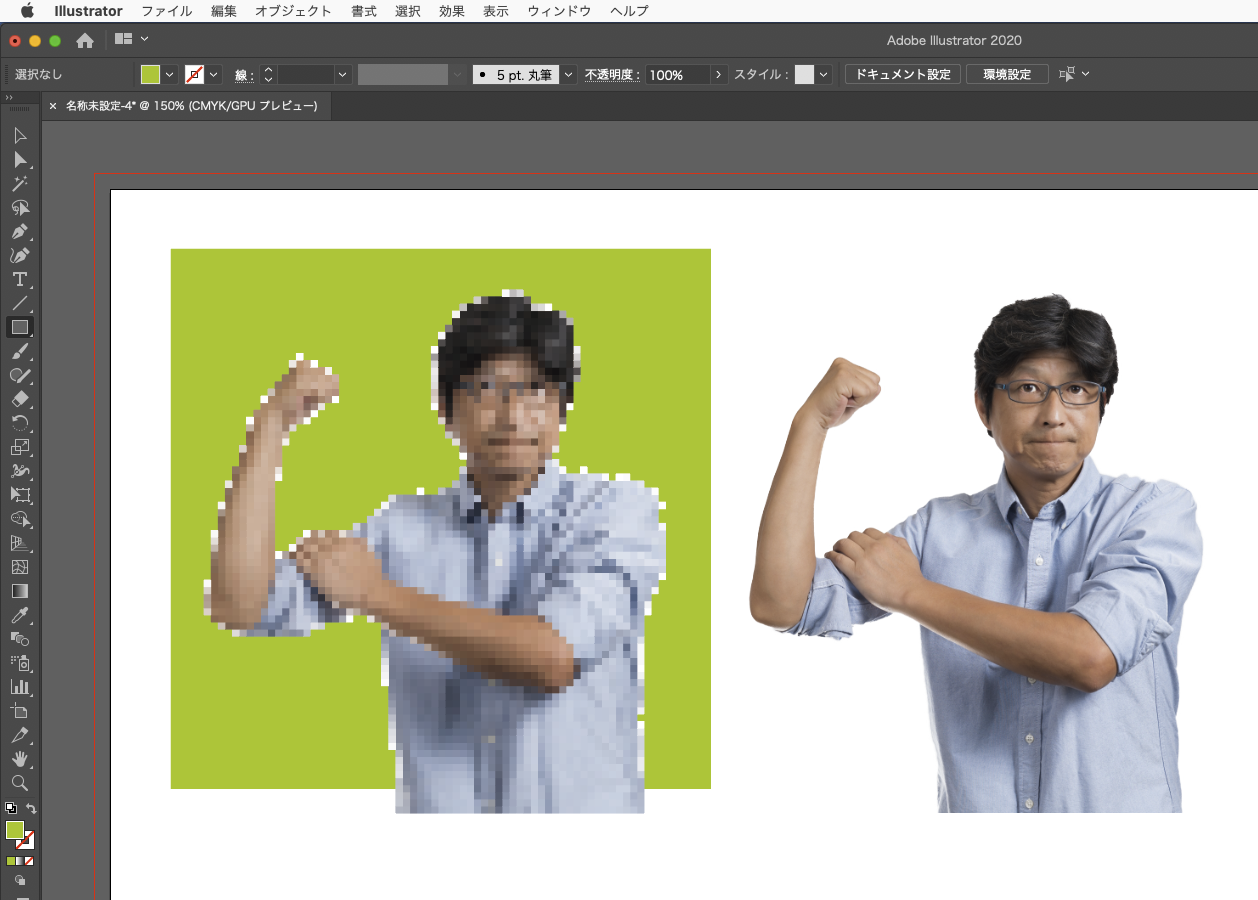Open the Arrange Documents dropdown arrow

[145, 39]
